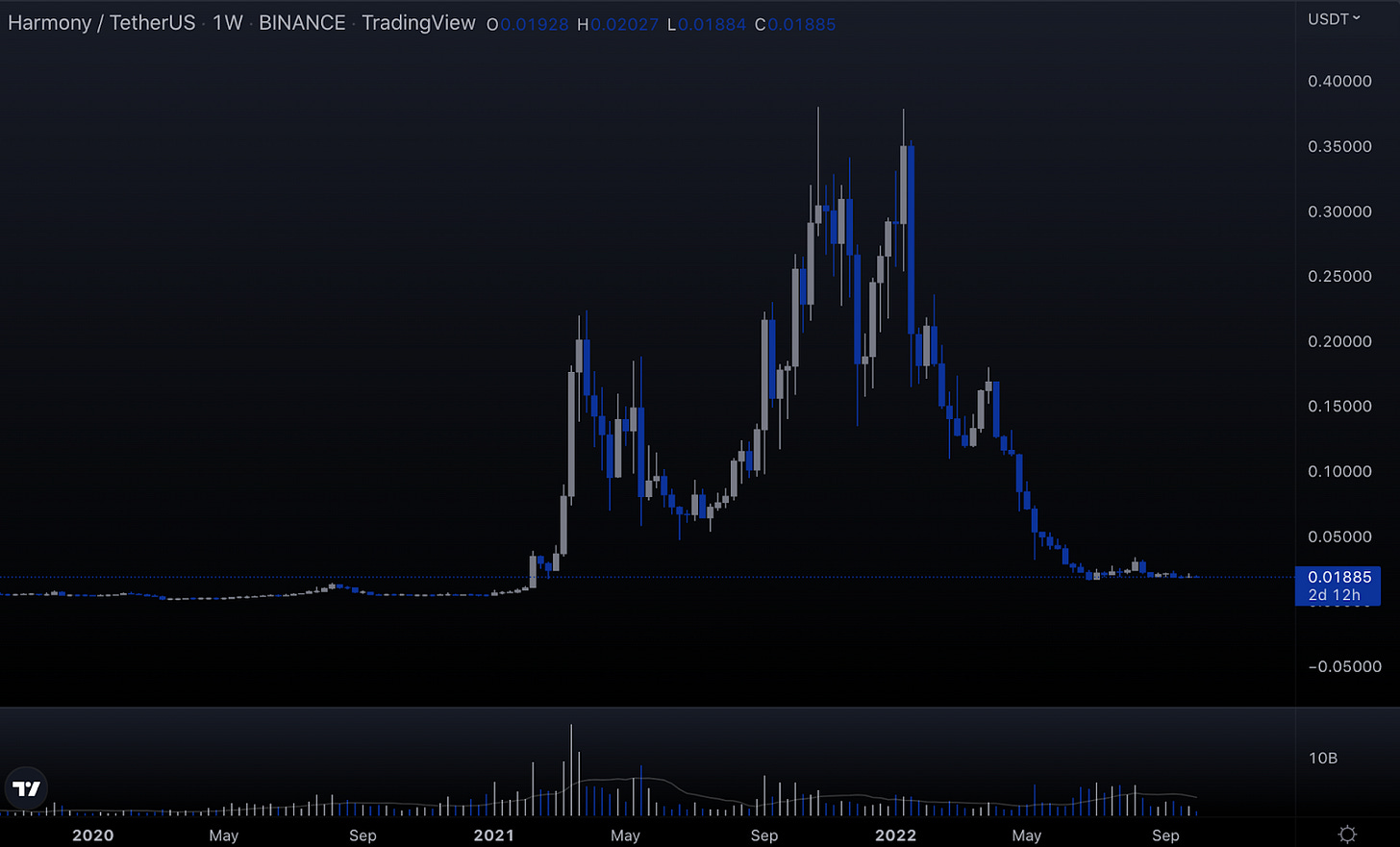Click the 0.20000 price axis label
This screenshot has width=1400, height=847.
pyautogui.click(x=1339, y=341)
